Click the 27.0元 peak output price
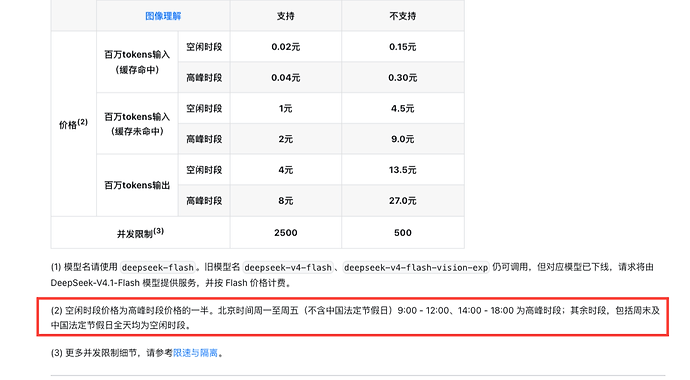Image resolution: width=690 pixels, height=380 pixels. pos(403,201)
